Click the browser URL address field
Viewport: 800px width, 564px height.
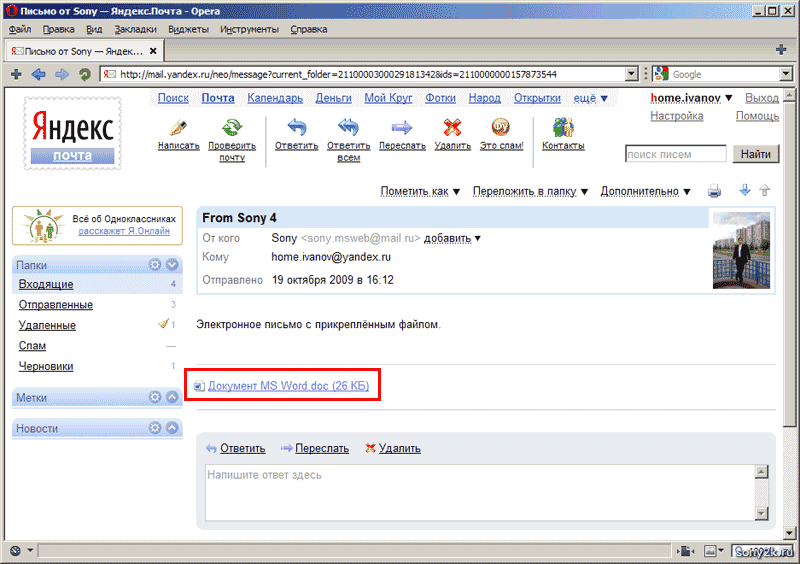tap(364, 75)
